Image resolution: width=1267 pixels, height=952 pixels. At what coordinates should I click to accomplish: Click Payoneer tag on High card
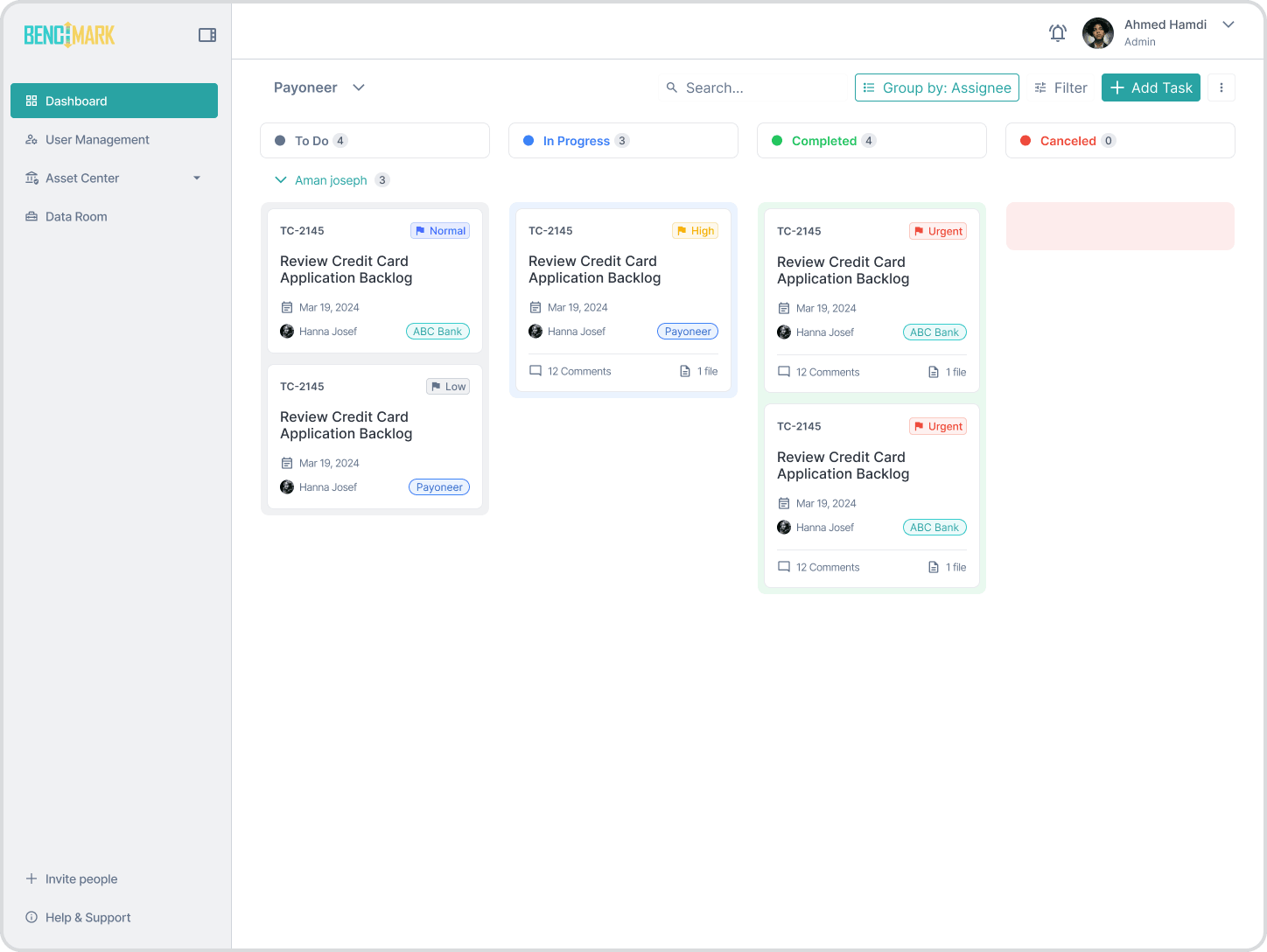point(688,332)
